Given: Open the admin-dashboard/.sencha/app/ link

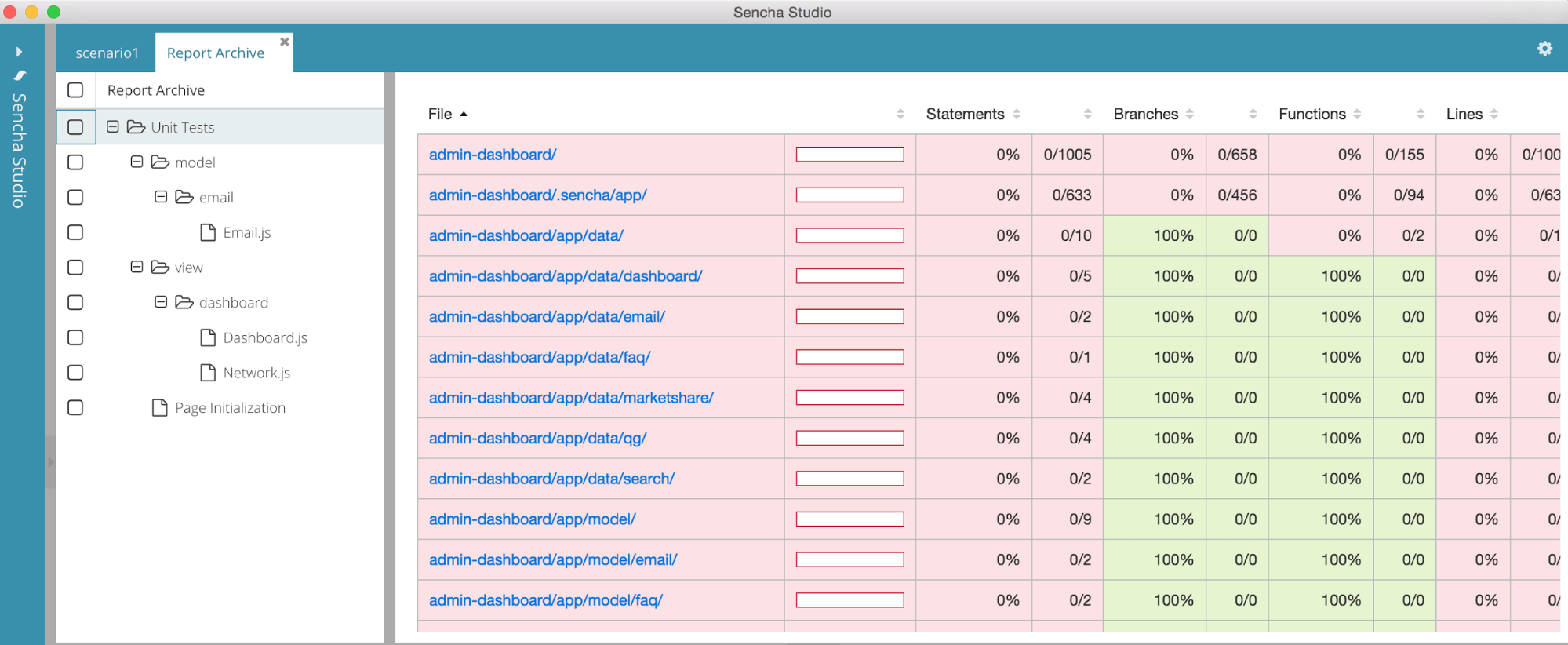Looking at the screenshot, I should [537, 195].
